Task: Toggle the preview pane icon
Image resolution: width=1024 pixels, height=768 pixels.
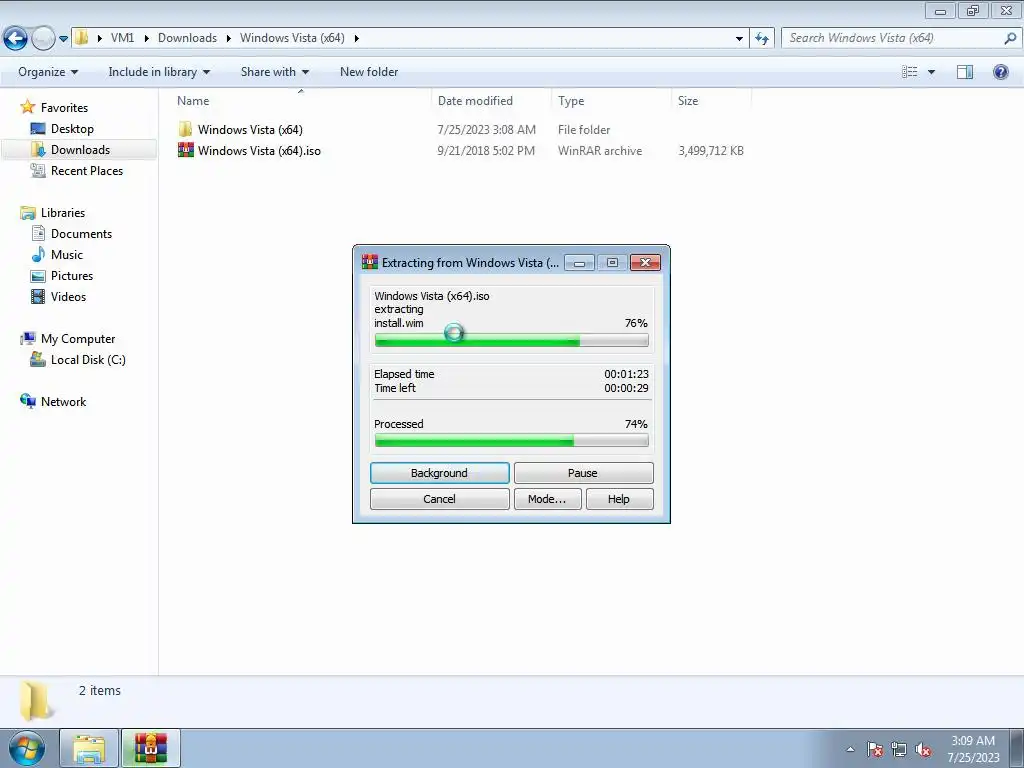Action: [965, 72]
